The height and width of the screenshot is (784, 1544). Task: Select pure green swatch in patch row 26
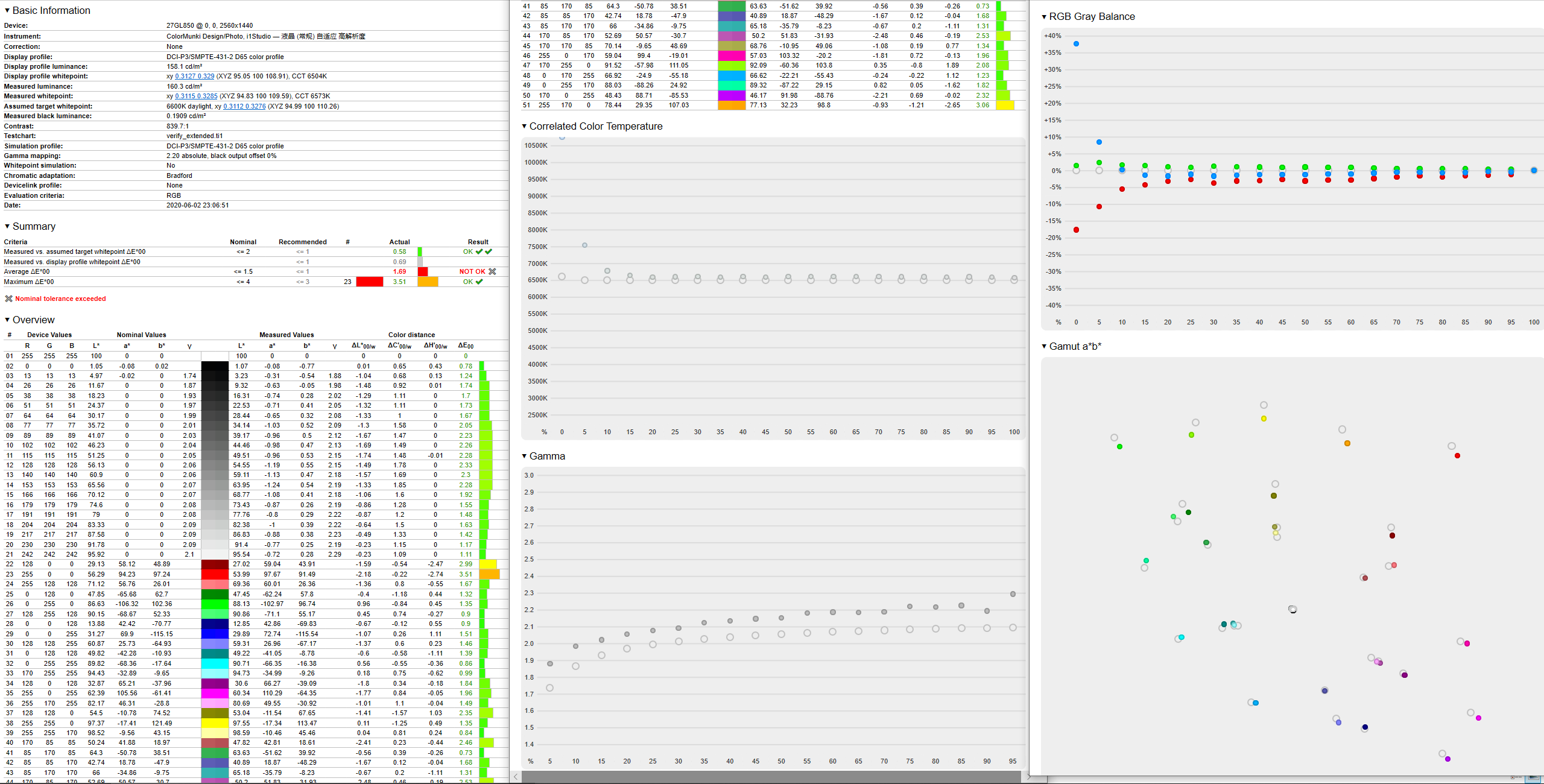(x=215, y=604)
